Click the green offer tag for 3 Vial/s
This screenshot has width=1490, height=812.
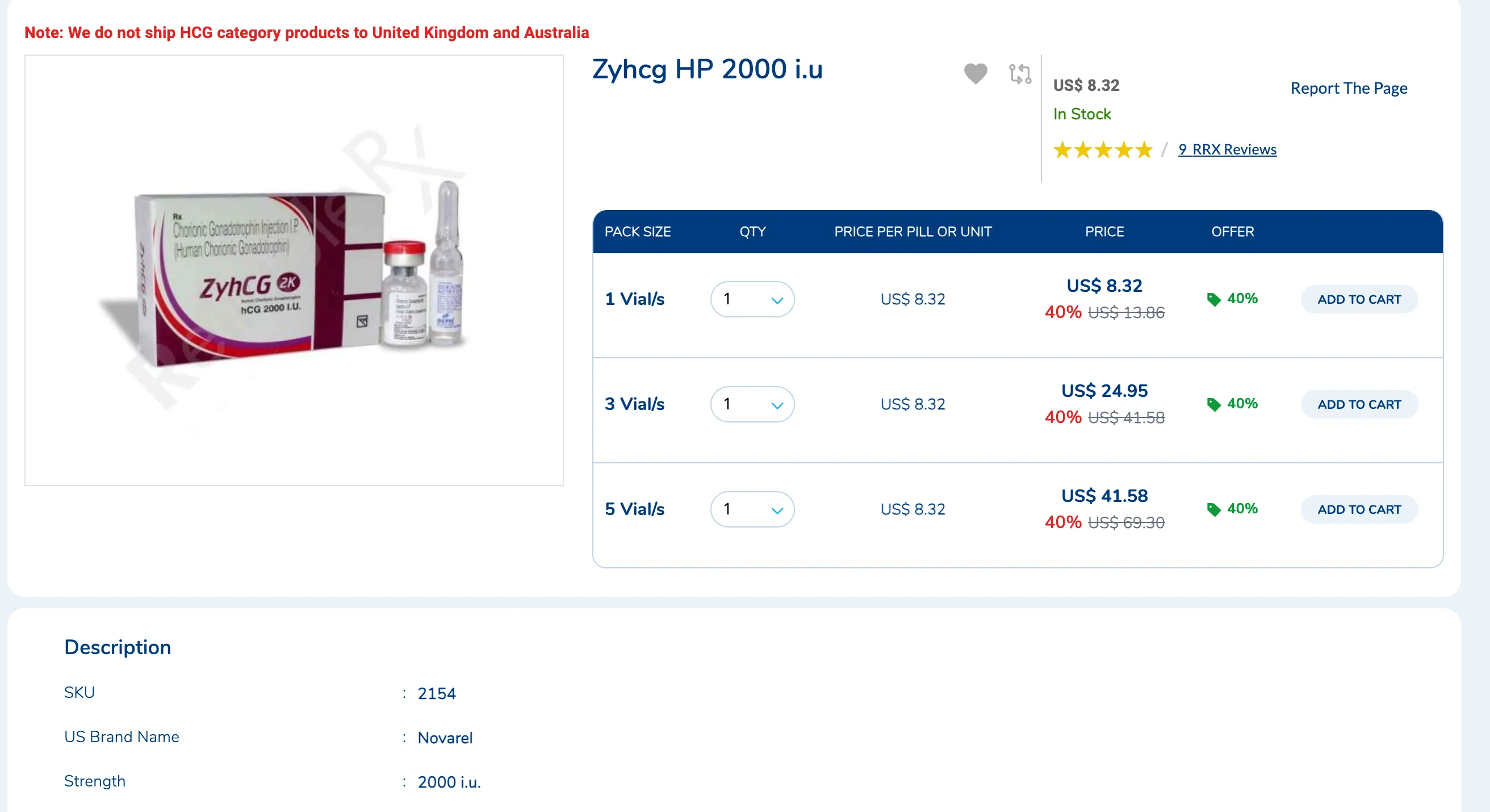pyautogui.click(x=1214, y=404)
